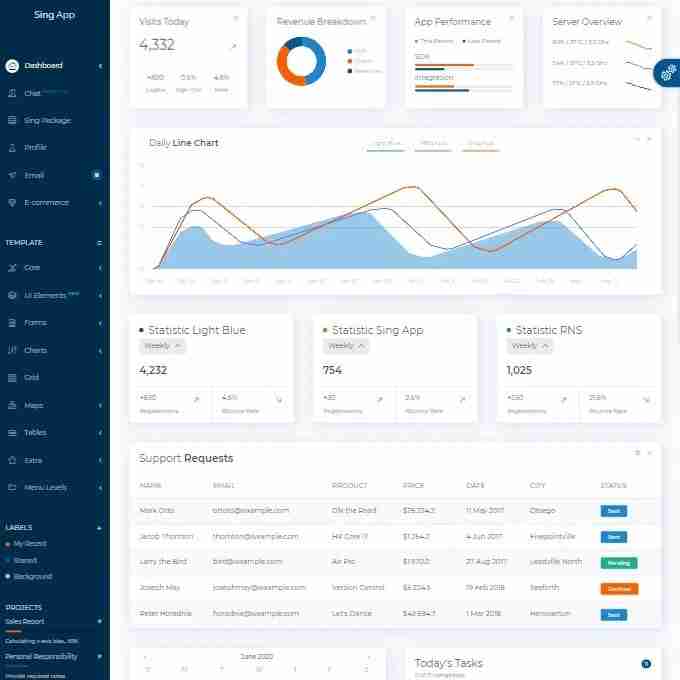Viewport: 680px width, 680px height.
Task: Toggle the third (orange) chart series tab
Action: coord(481,145)
